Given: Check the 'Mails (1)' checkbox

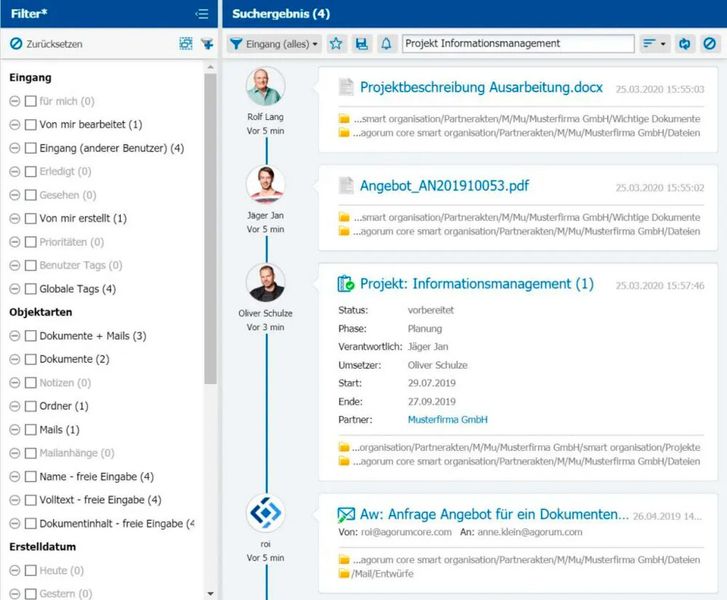Looking at the screenshot, I should coord(31,430).
